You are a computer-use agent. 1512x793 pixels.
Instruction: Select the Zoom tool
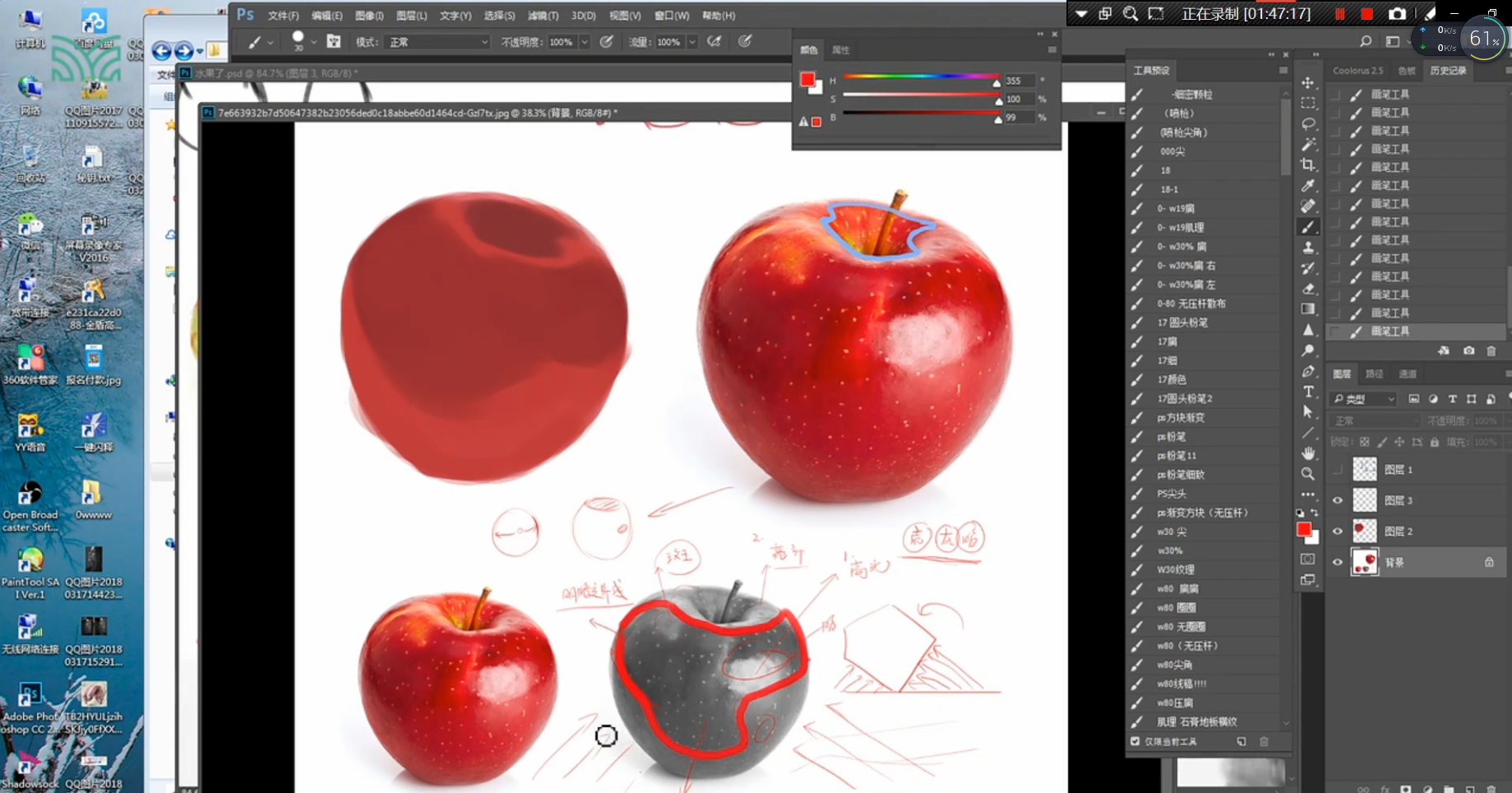pyautogui.click(x=1308, y=474)
